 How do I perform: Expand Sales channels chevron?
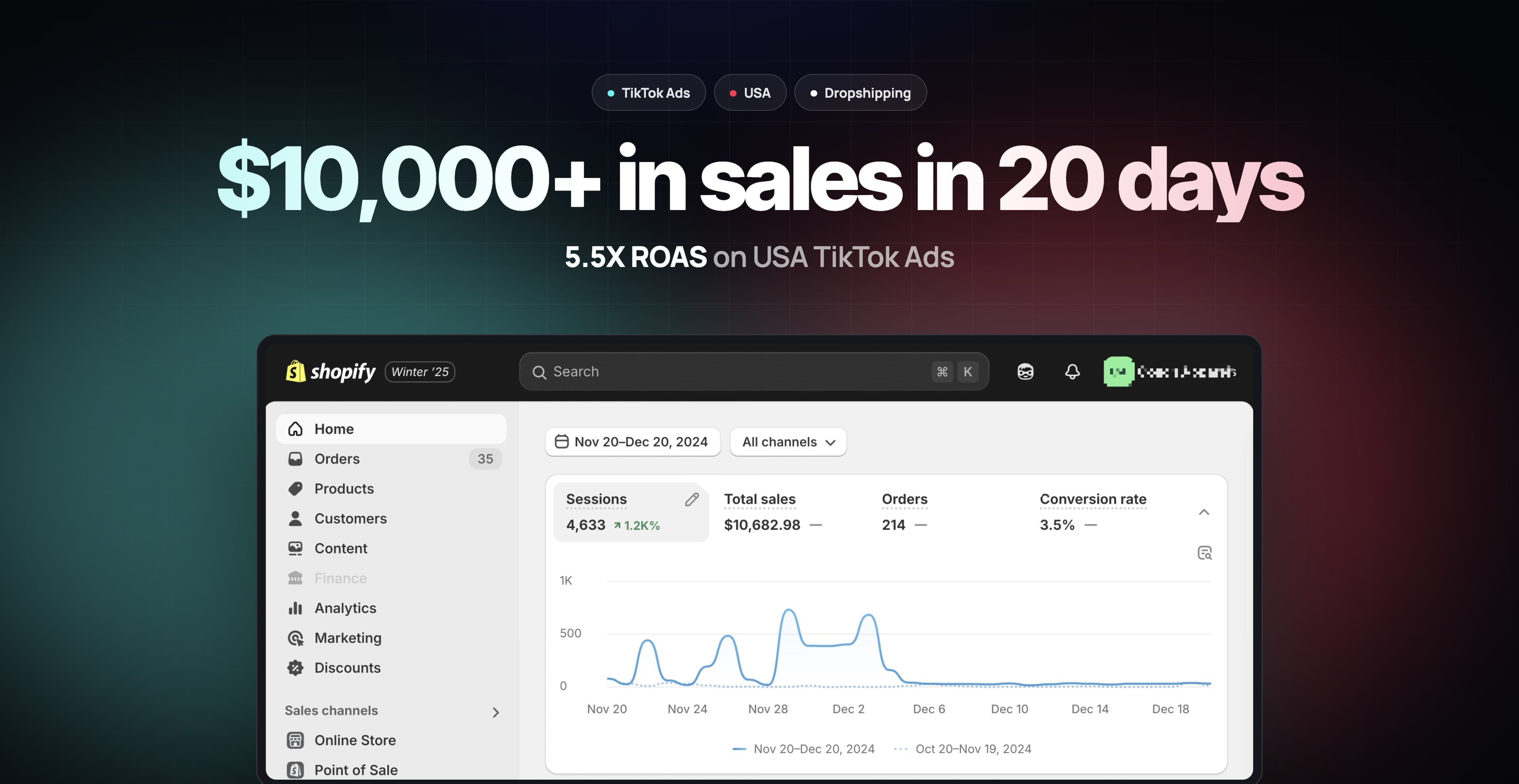pos(496,713)
